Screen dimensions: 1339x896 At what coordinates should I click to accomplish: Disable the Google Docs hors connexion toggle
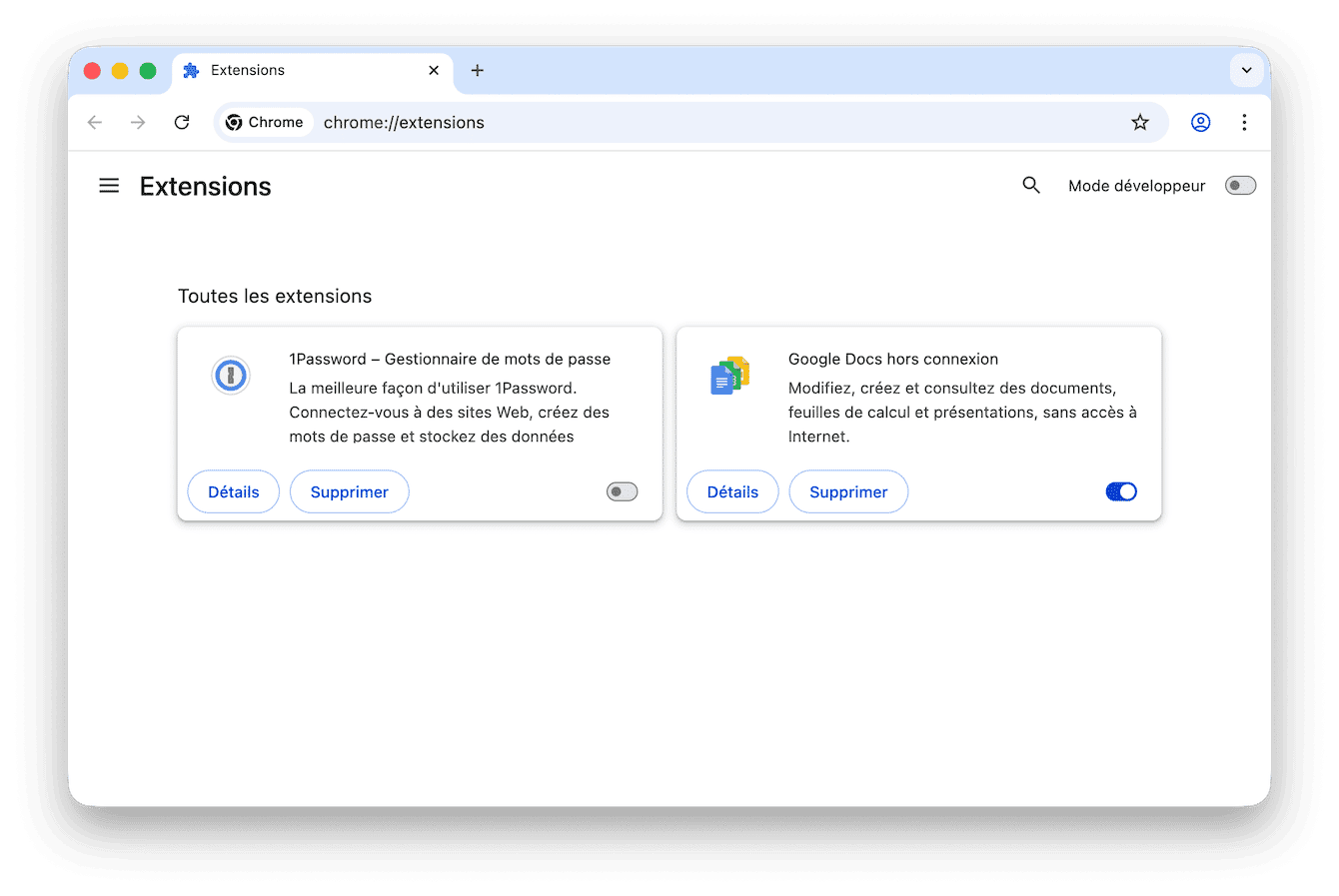tap(1120, 491)
